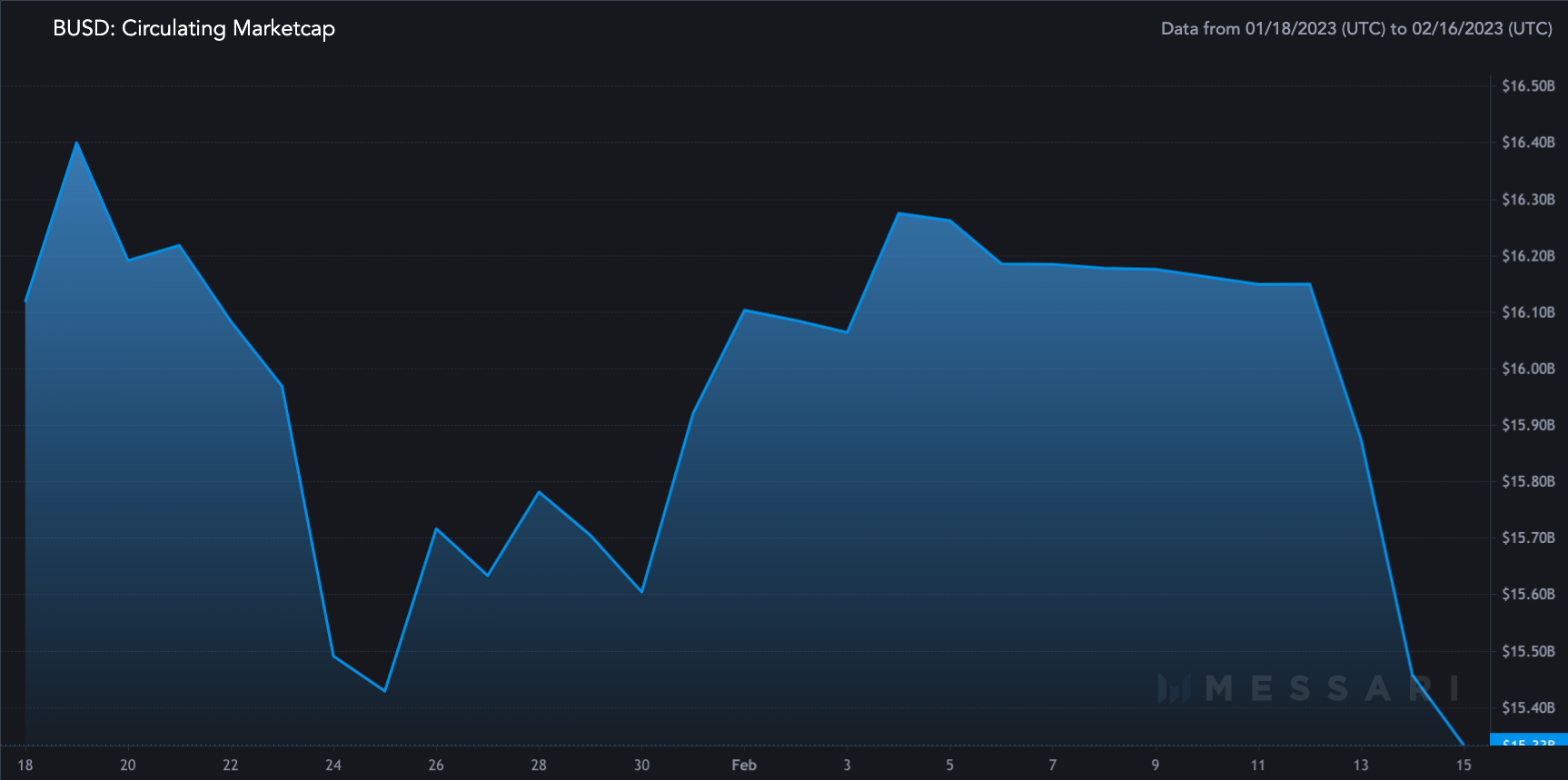Click the BUSD: Circulating Marketcap title
This screenshot has height=780, width=1568.
[194, 28]
